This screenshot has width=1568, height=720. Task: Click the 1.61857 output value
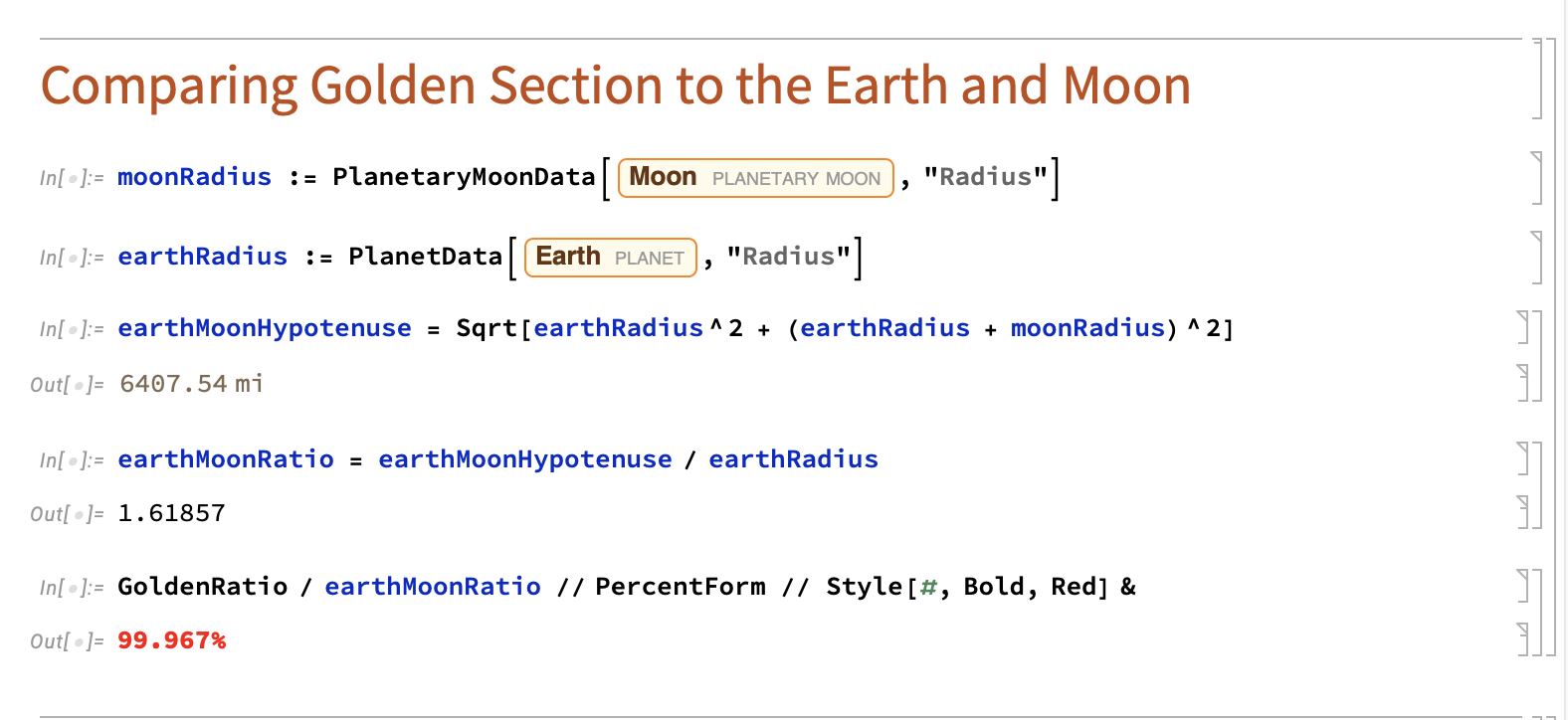[x=172, y=513]
